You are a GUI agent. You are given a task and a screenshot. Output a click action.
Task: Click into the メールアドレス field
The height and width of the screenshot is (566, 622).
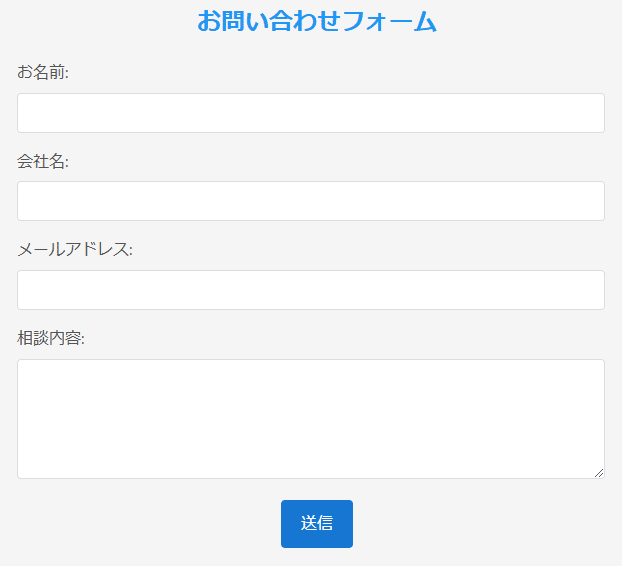click(x=311, y=290)
